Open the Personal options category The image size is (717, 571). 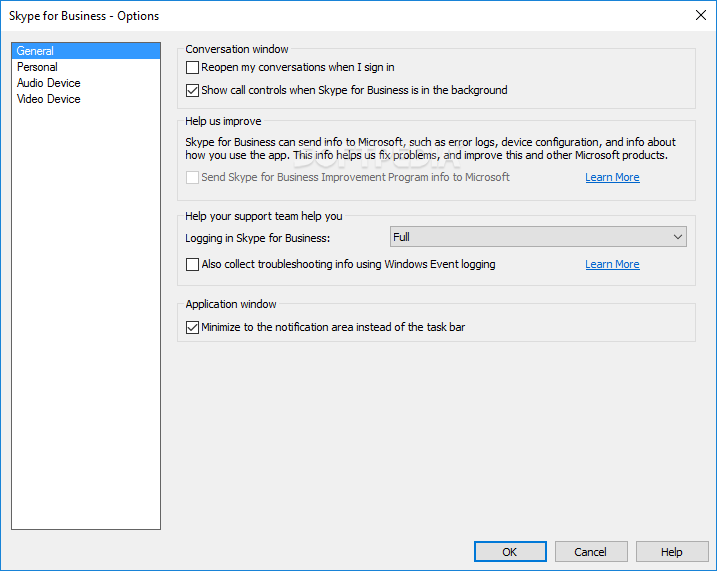click(x=86, y=67)
